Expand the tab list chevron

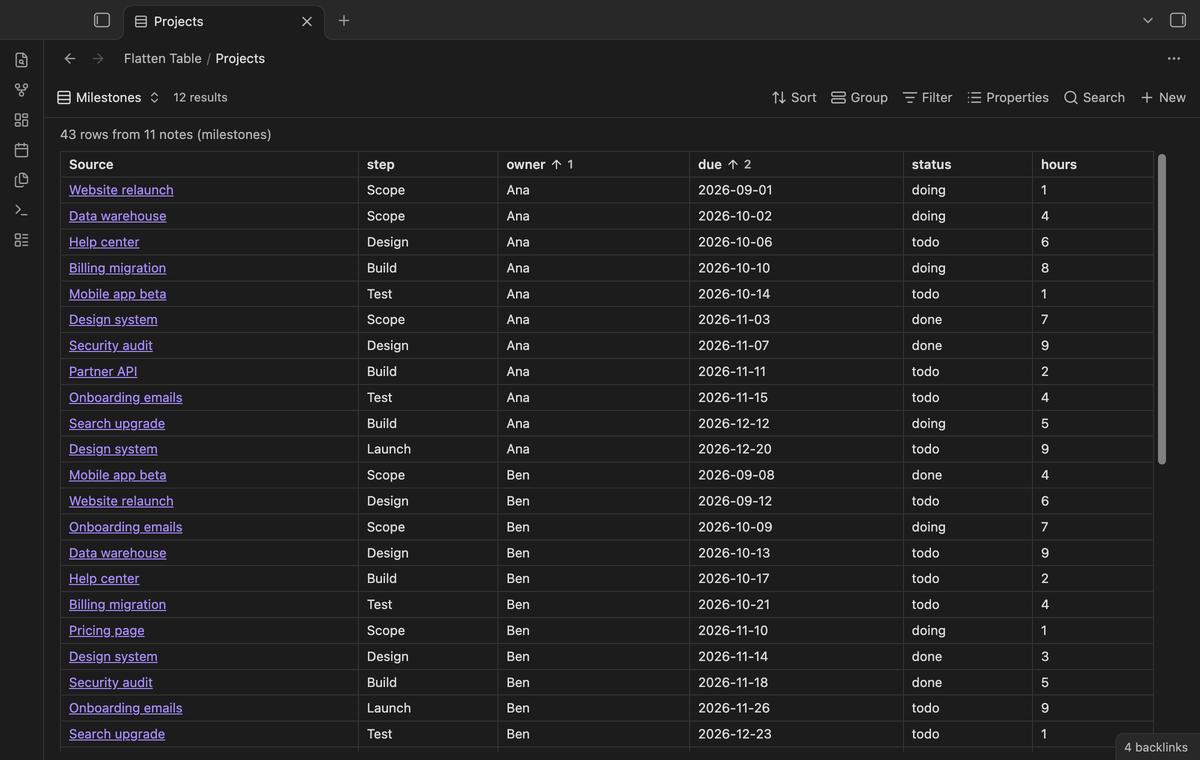coord(1148,20)
